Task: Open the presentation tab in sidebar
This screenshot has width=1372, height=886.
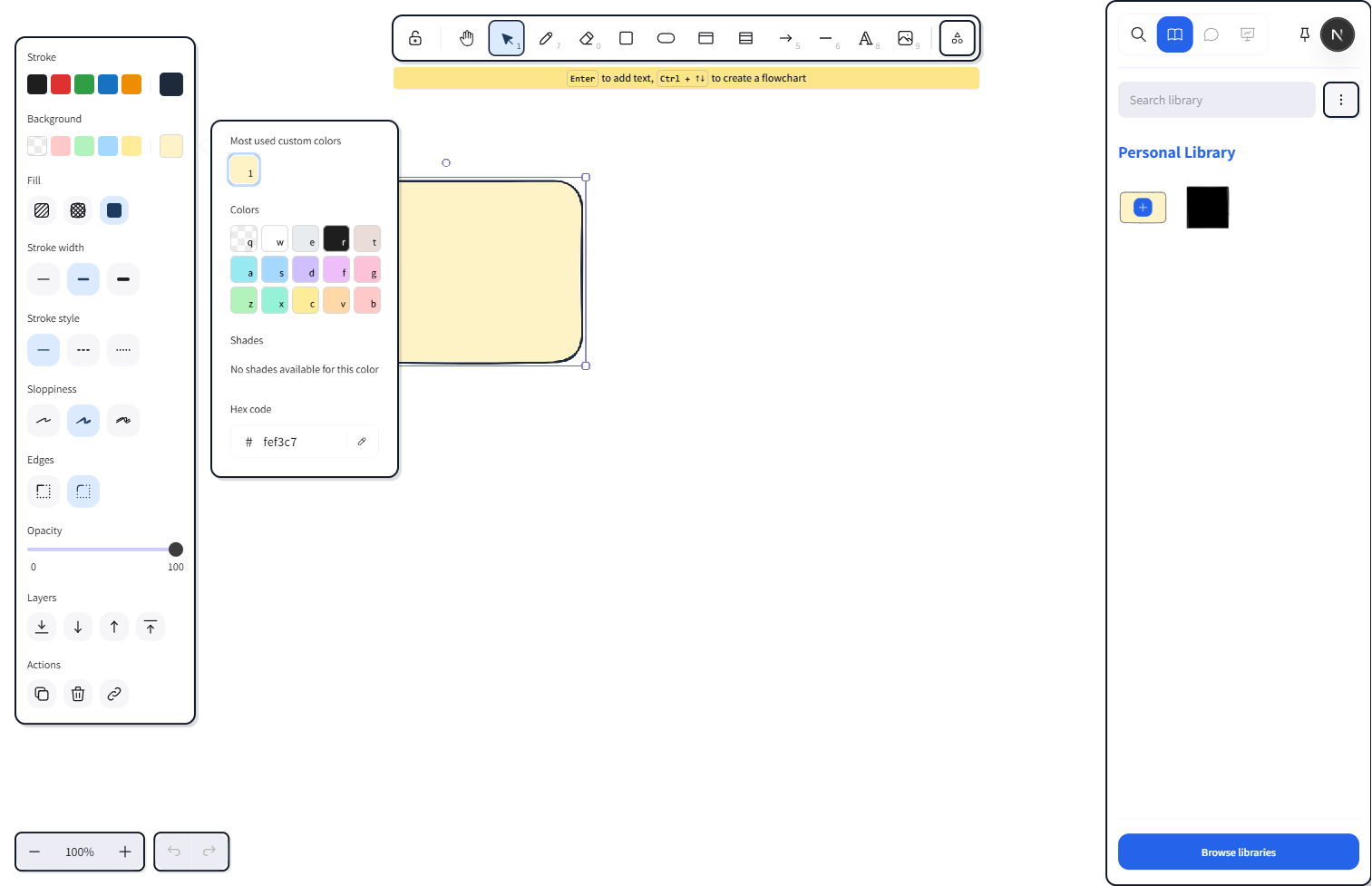Action: coord(1248,34)
